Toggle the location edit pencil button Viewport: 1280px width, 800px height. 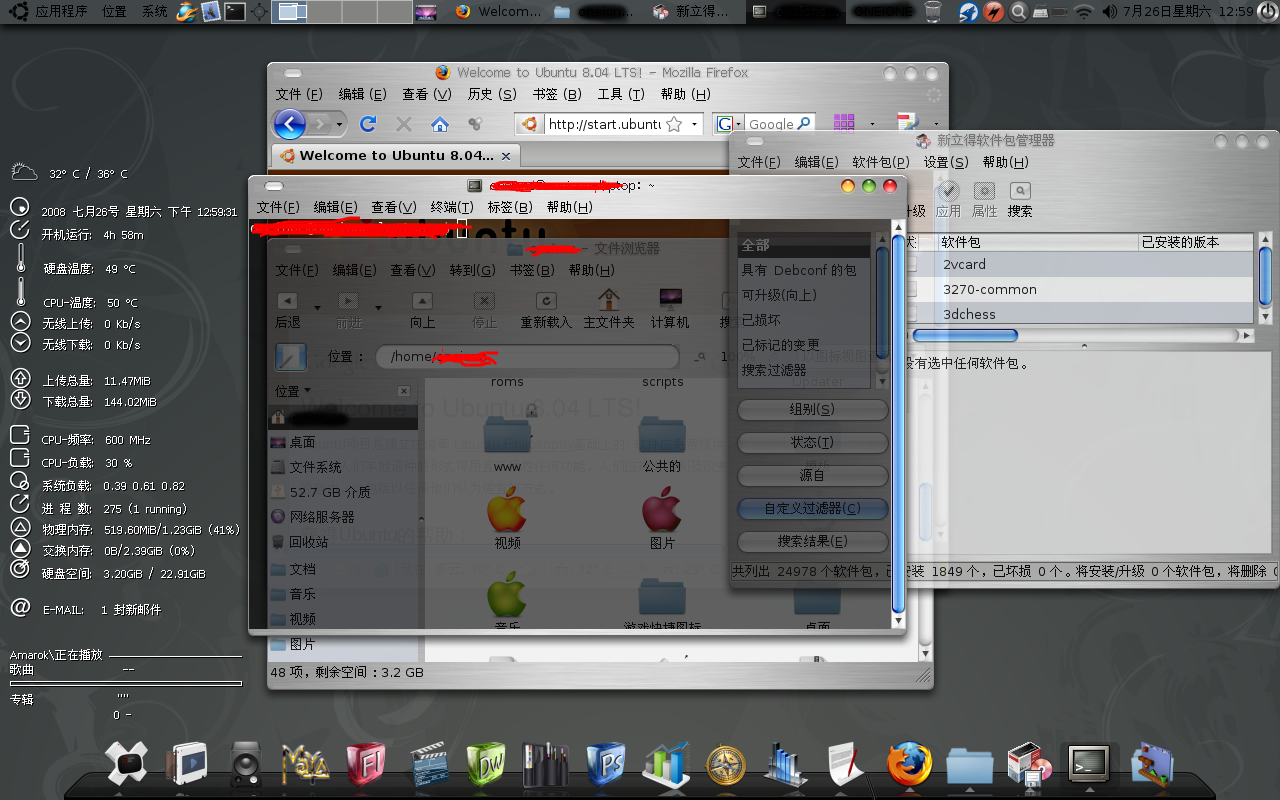coord(290,357)
